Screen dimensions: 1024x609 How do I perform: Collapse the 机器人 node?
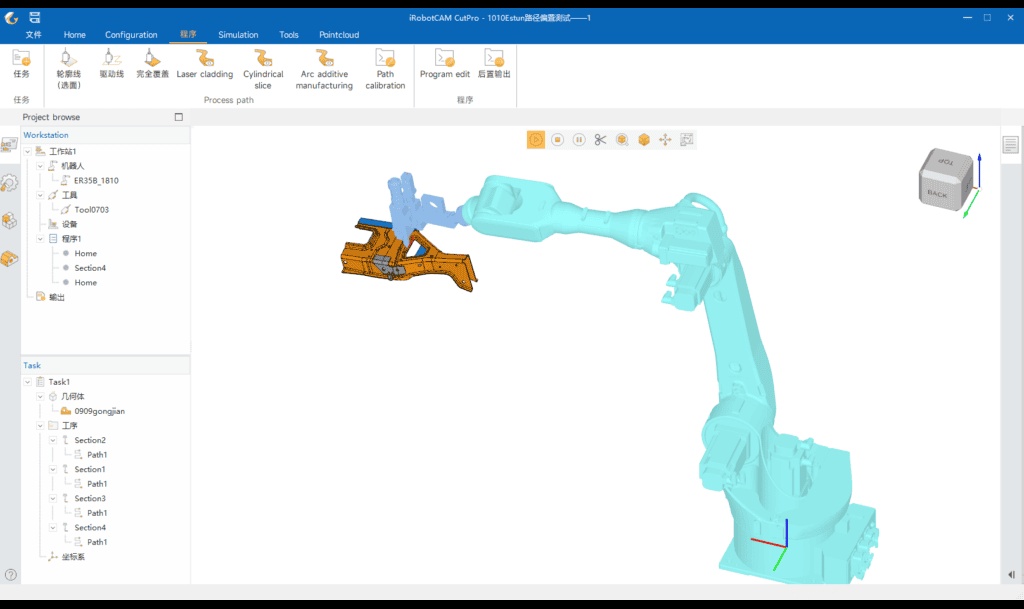[40, 166]
